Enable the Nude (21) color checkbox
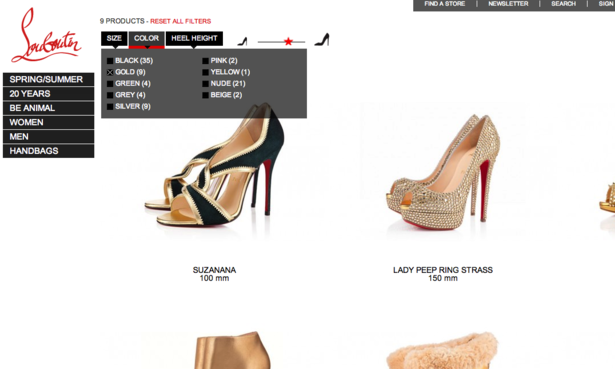Image resolution: width=615 pixels, height=369 pixels. coord(205,84)
